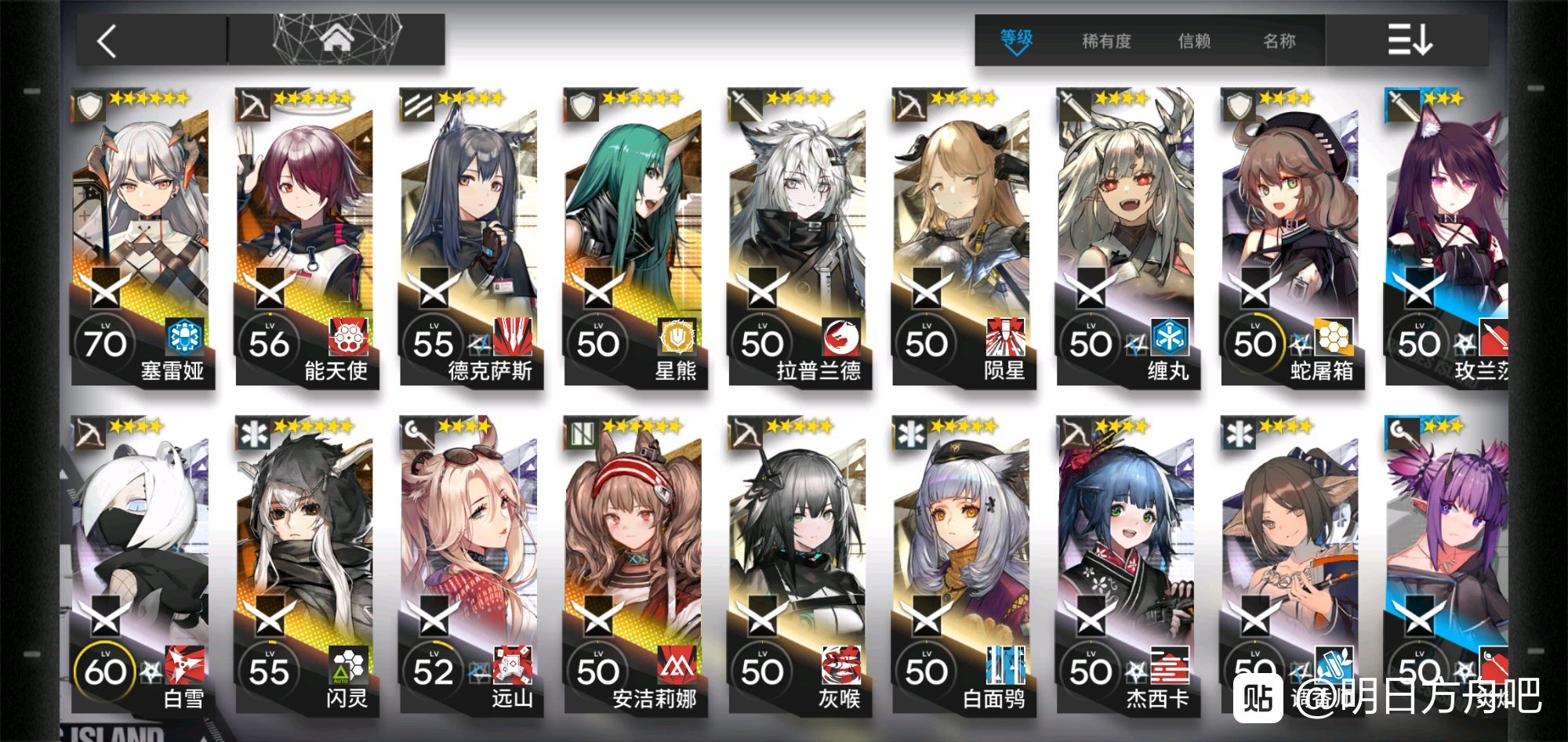Open 塞雷娅 operator card

click(x=142, y=237)
